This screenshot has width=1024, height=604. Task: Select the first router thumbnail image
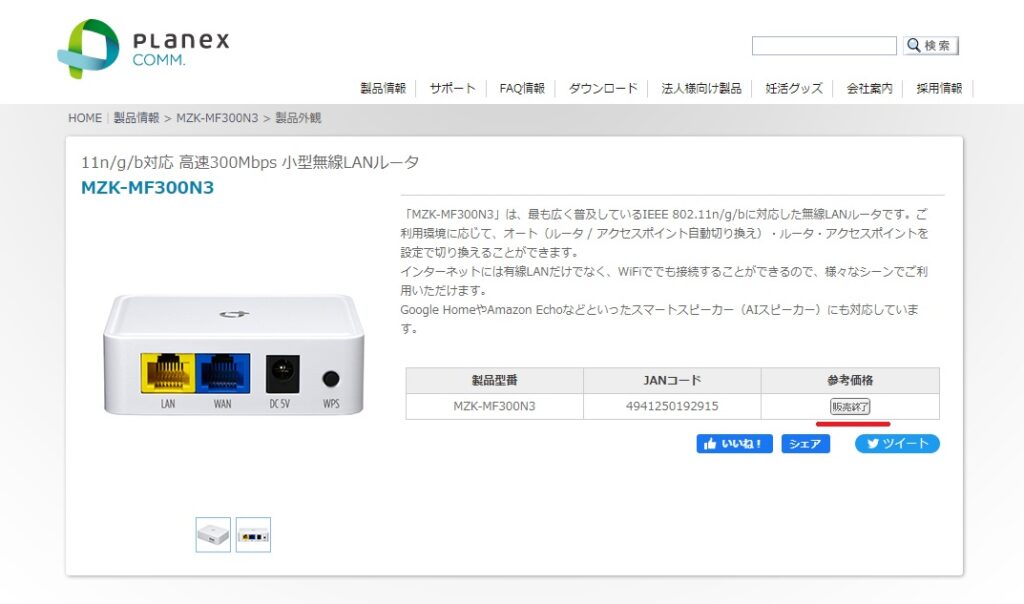coord(213,535)
